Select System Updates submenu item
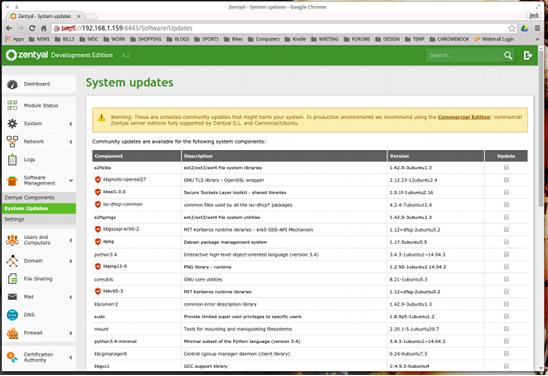This screenshot has height=376, width=548. (x=39, y=208)
